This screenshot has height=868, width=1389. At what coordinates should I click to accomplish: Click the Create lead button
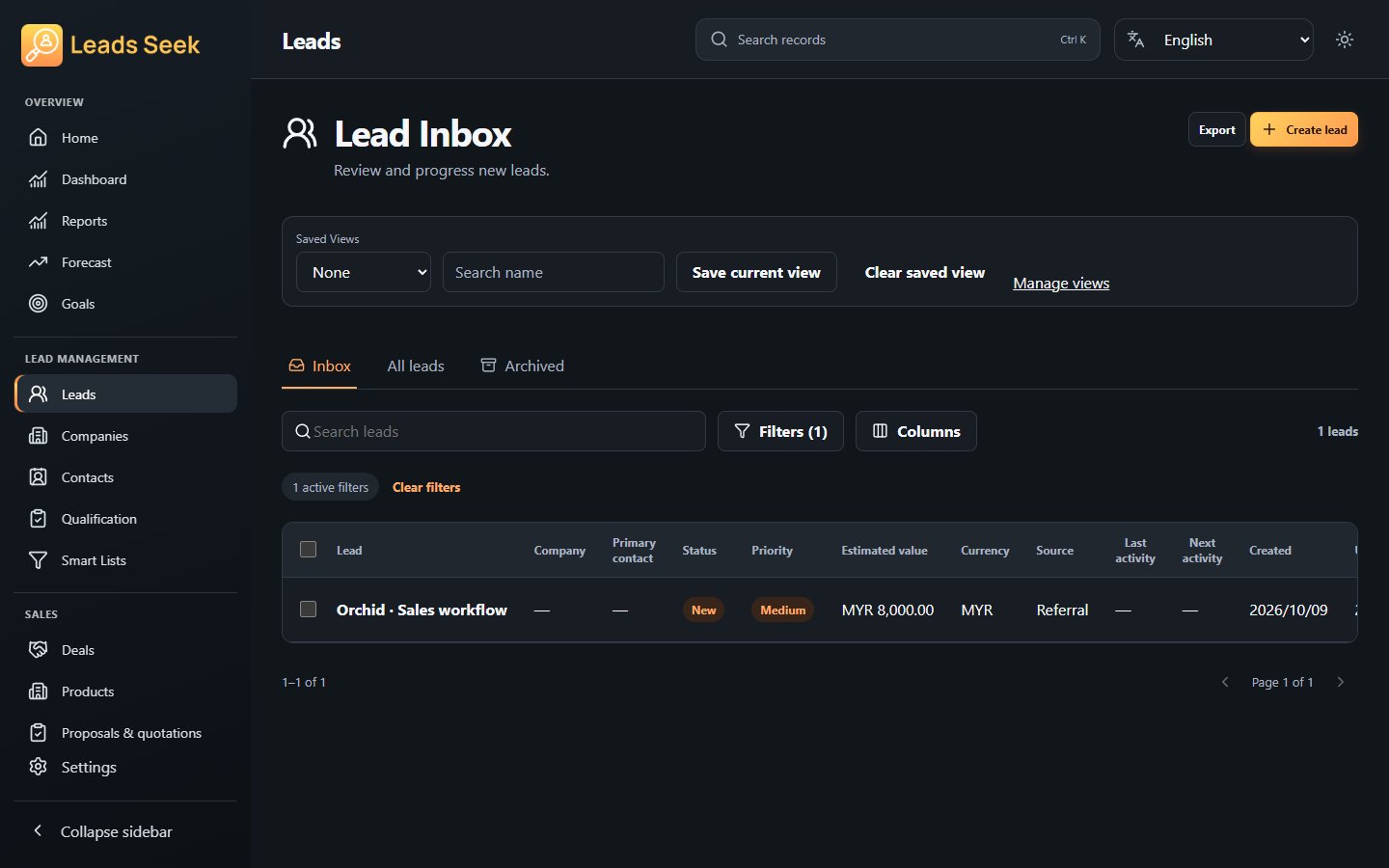click(x=1304, y=130)
